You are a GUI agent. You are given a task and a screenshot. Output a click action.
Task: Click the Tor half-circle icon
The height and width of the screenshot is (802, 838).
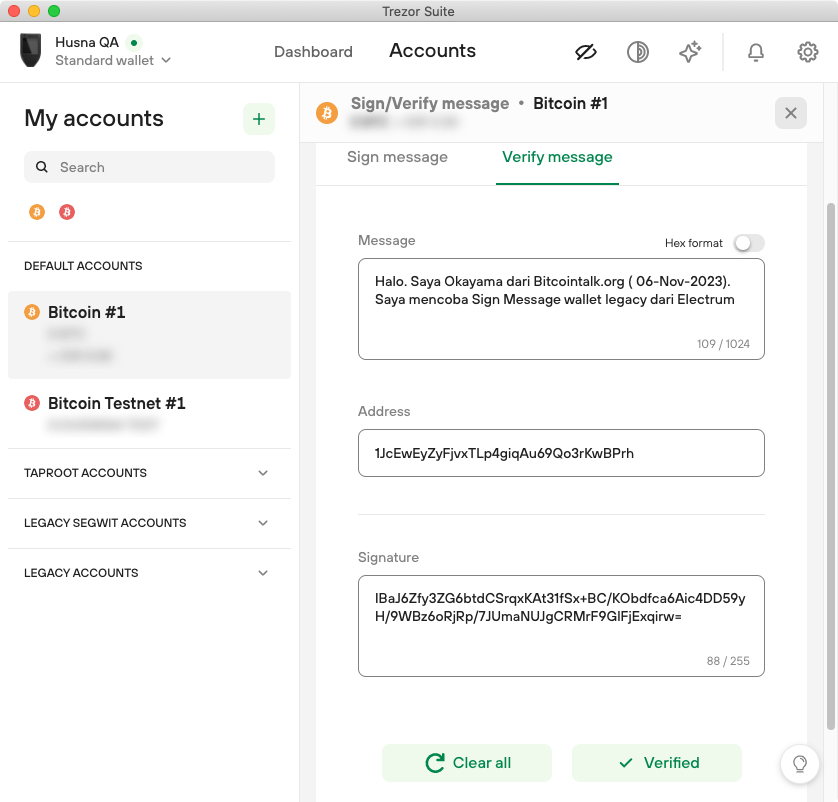[x=638, y=52]
